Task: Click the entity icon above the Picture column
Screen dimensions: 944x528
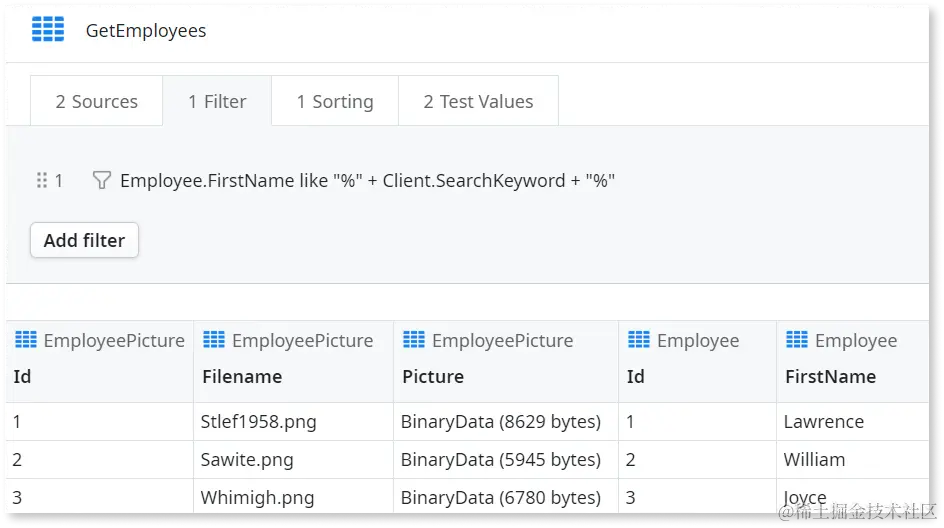Action: (x=414, y=340)
